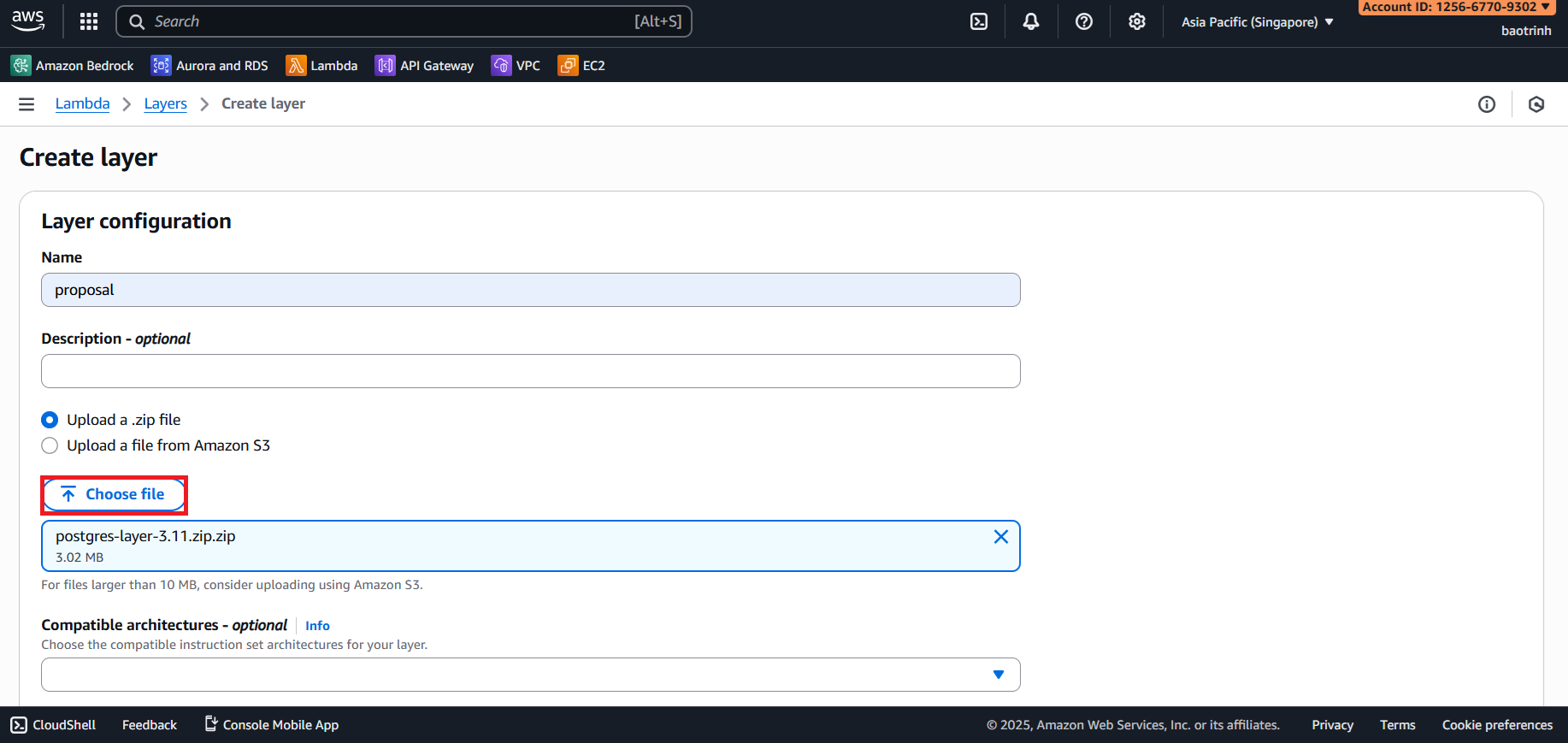Go to the Layers breadcrumb link
This screenshot has height=743, width=1568.
point(166,103)
